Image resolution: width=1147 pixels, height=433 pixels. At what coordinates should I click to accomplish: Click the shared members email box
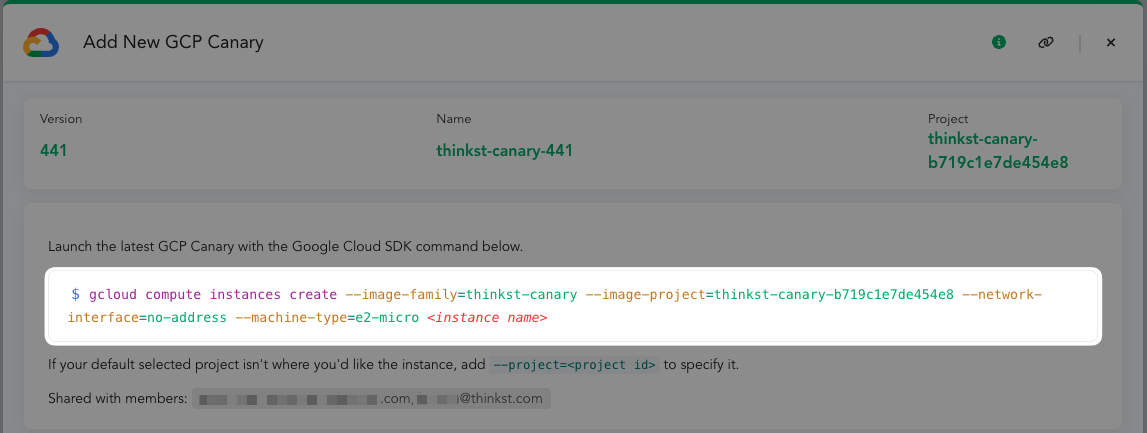(371, 399)
